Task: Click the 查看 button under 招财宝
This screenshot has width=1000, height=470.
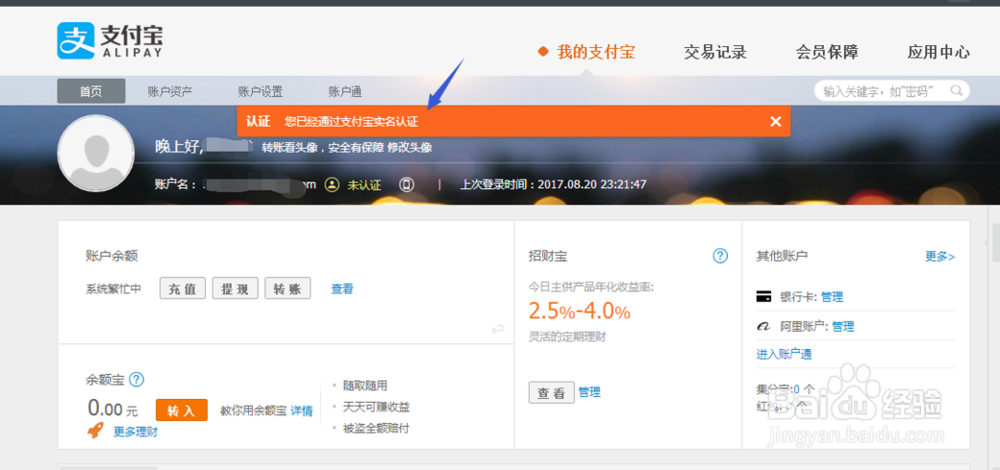Action: pyautogui.click(x=552, y=392)
